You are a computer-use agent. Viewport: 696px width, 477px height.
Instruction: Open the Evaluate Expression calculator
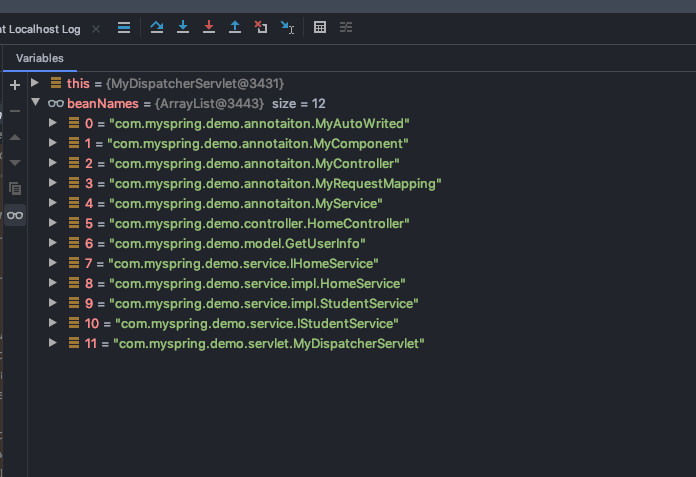click(320, 28)
